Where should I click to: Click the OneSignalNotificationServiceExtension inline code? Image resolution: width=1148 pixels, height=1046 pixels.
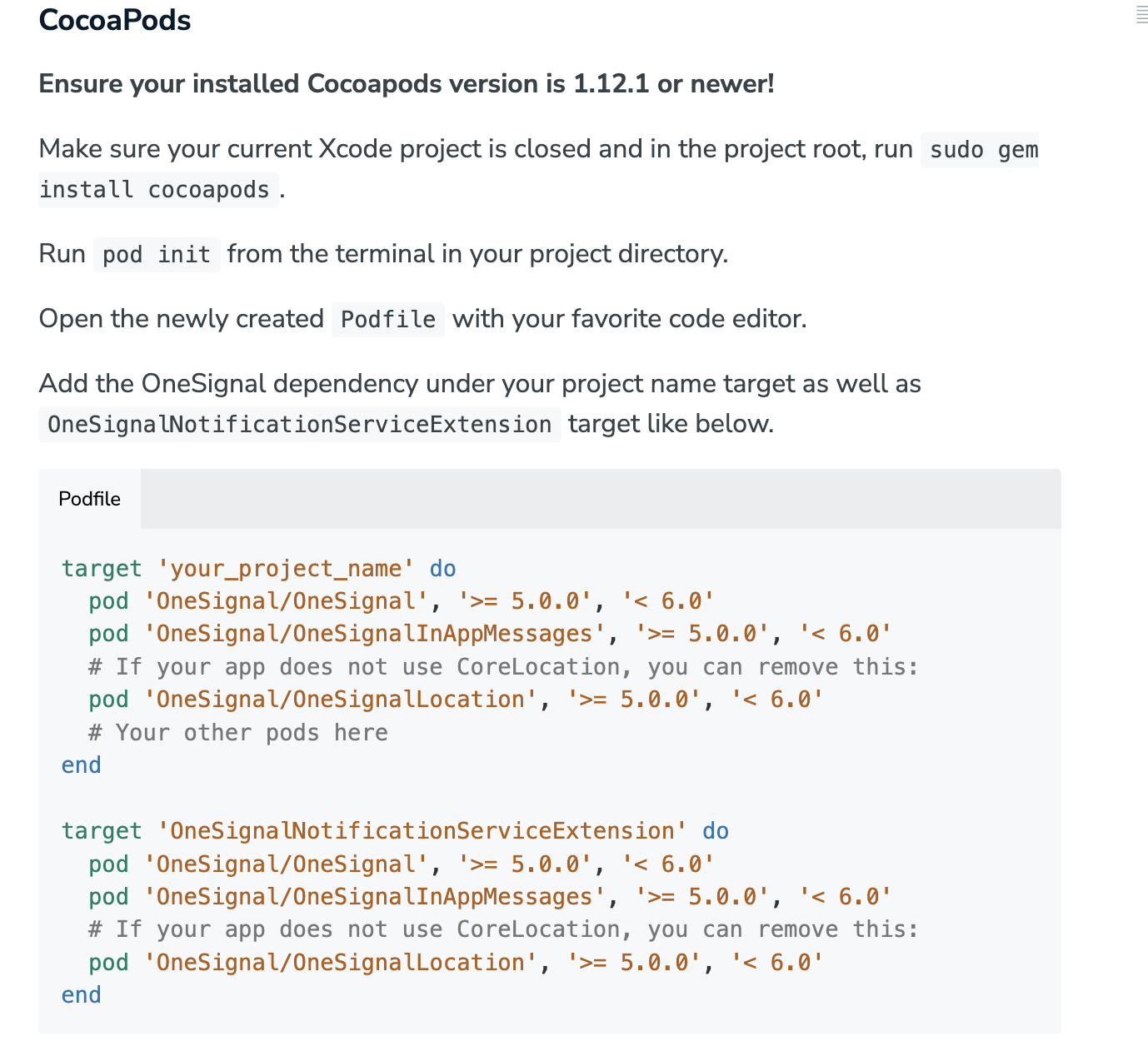[299, 424]
